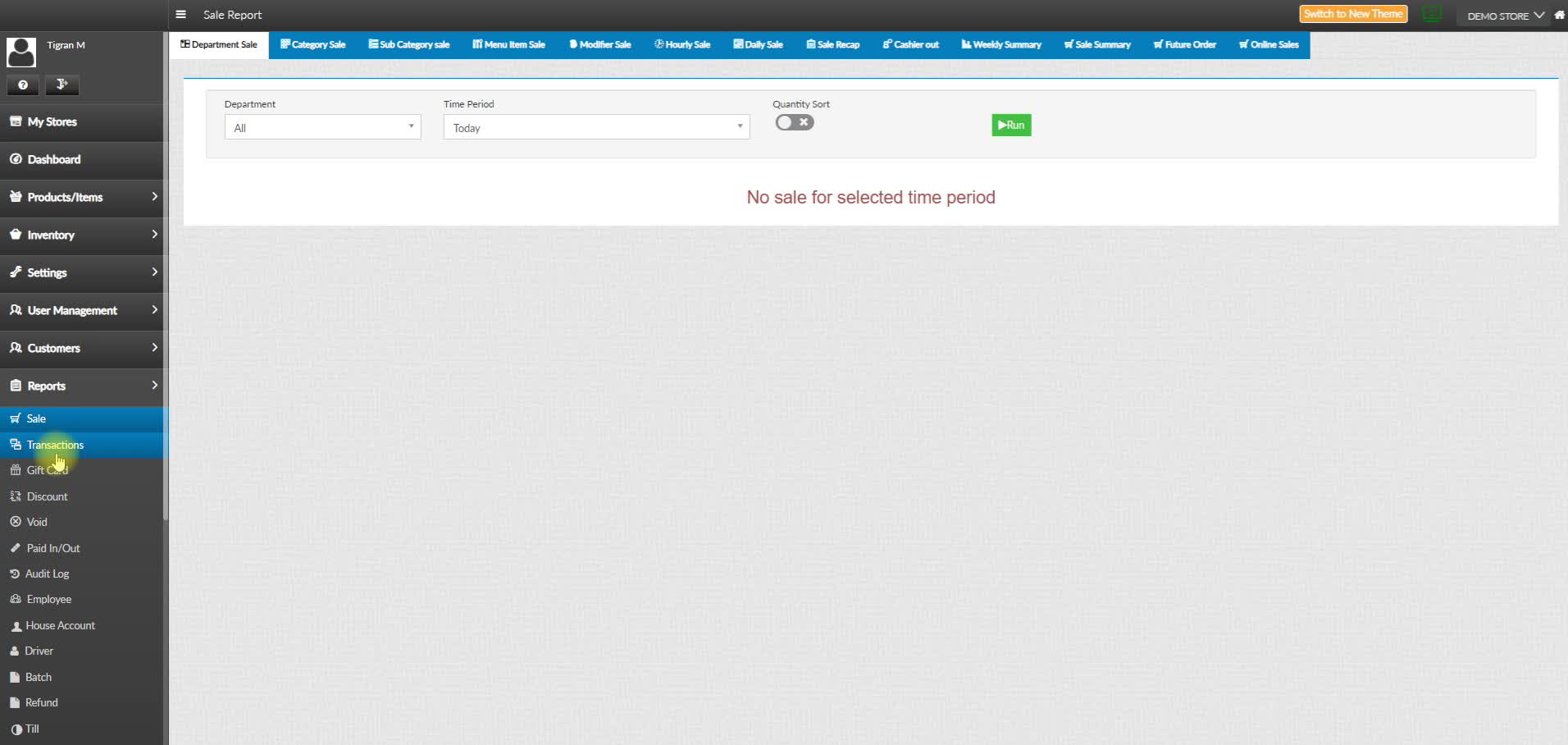
Task: Click the help question mark icon
Action: [23, 85]
